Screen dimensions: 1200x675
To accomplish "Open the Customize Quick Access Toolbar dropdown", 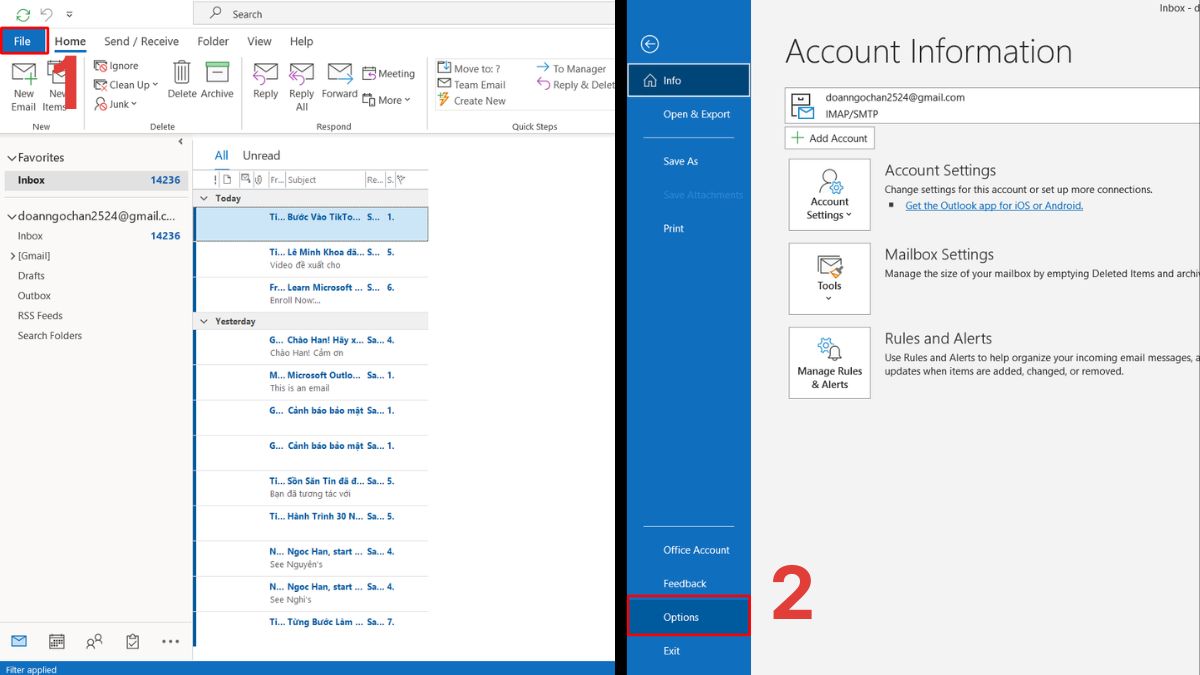I will [x=69, y=15].
